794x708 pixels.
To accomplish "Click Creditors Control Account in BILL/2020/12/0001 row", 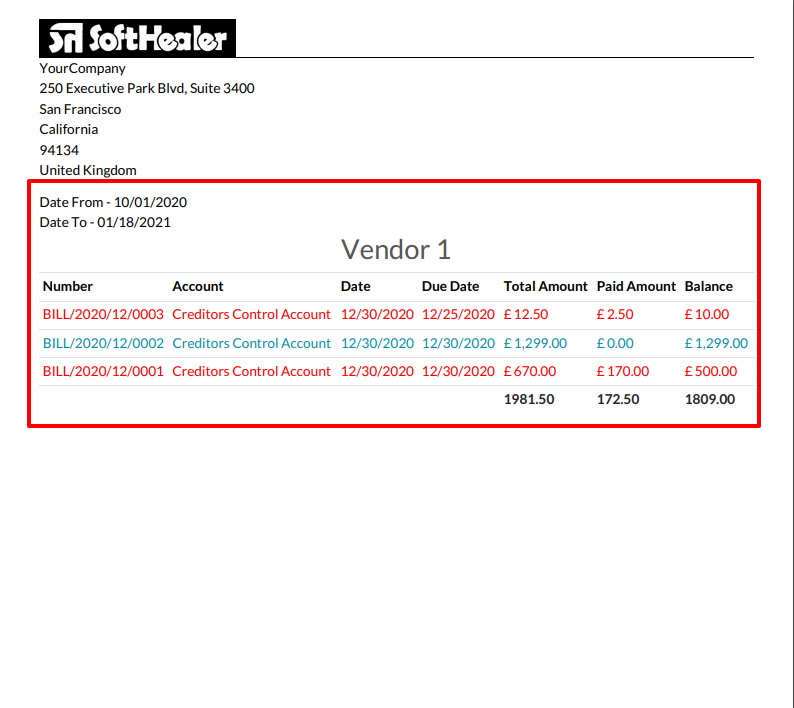I will pos(252,371).
